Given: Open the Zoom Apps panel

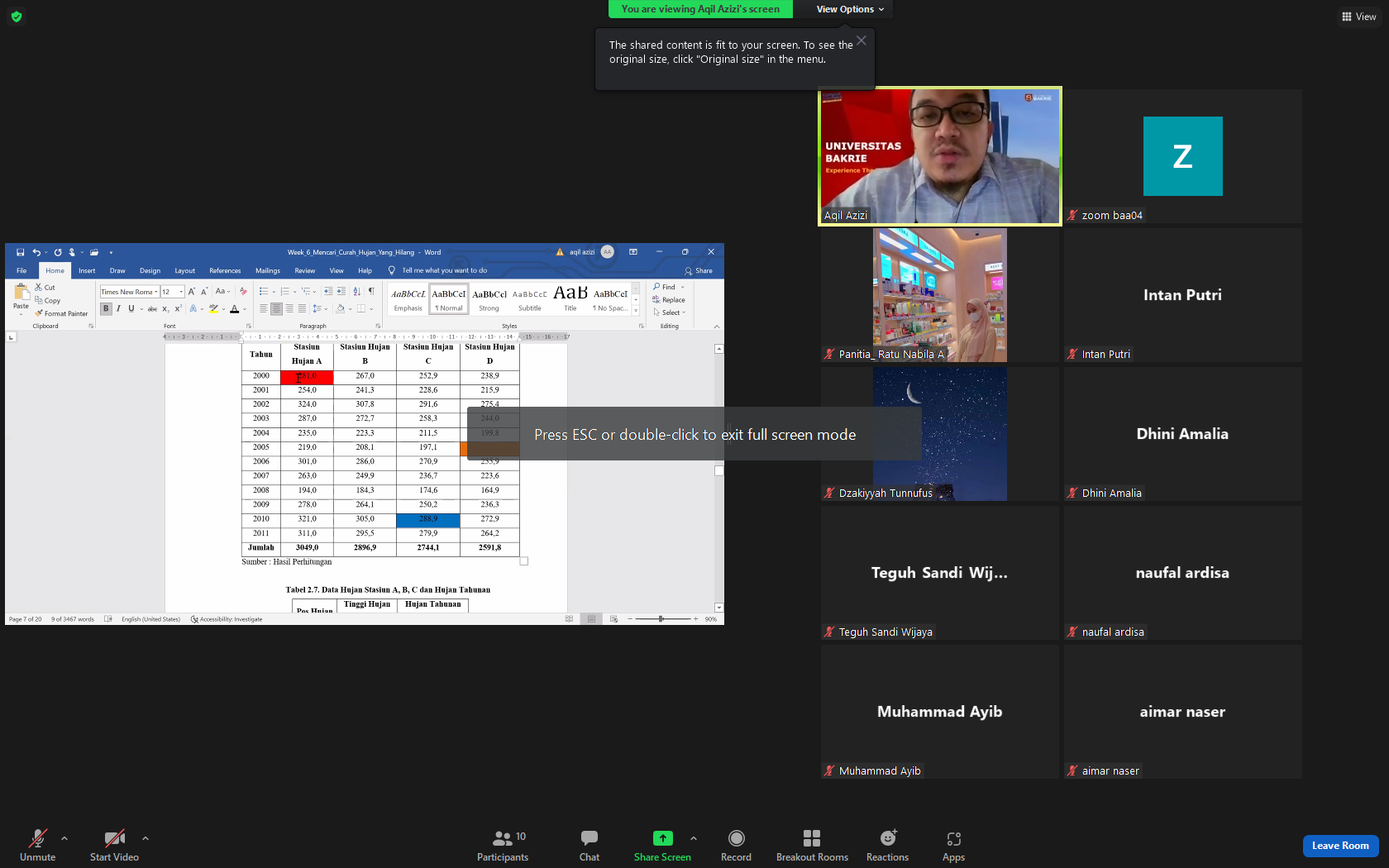Looking at the screenshot, I should tap(953, 846).
